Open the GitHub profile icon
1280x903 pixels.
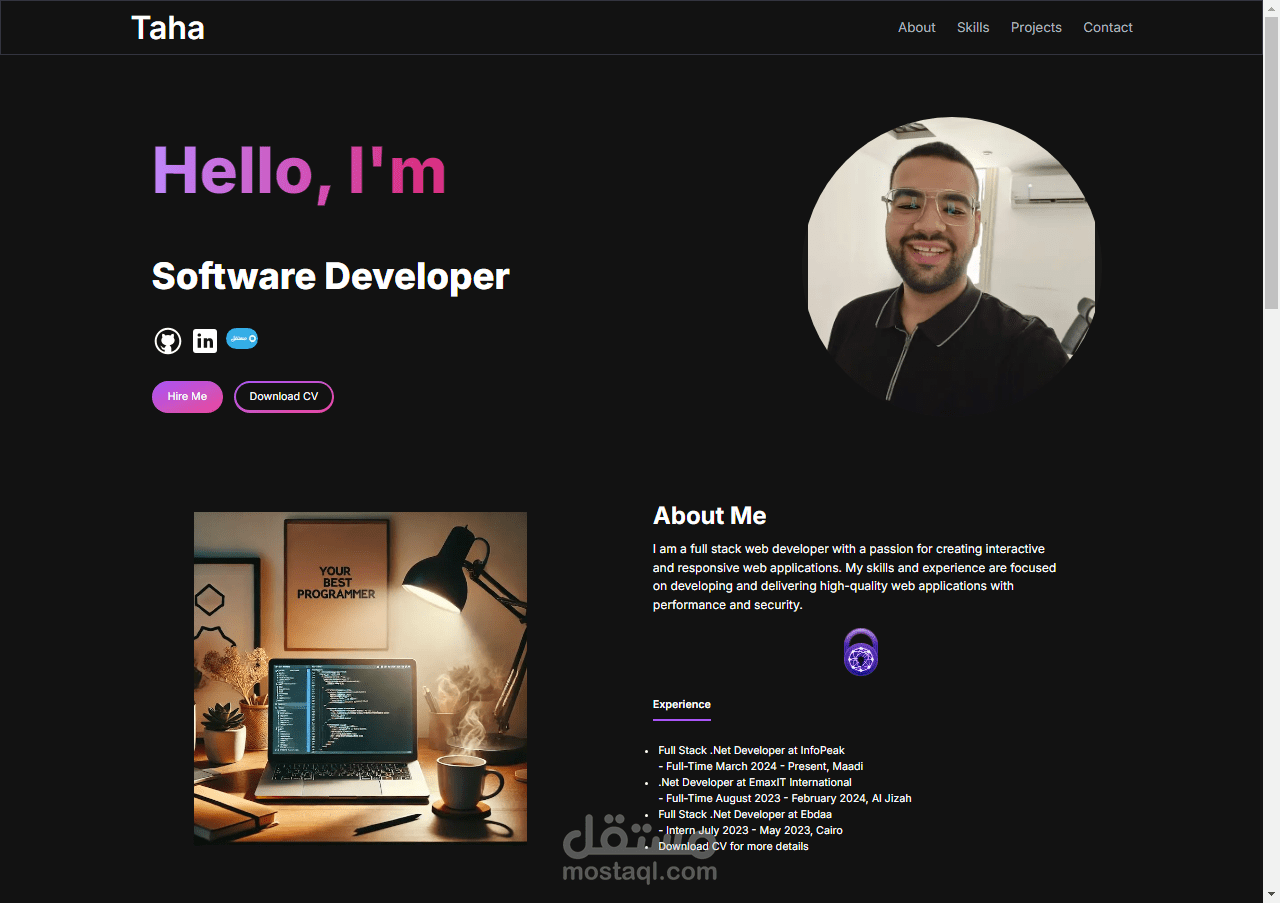(x=167, y=341)
